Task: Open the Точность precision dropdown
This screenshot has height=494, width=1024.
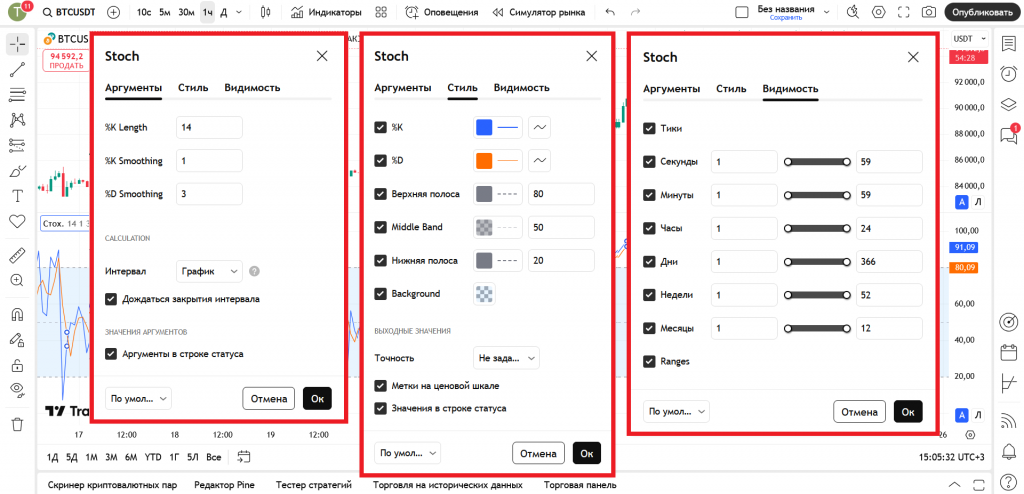Action: [x=506, y=358]
